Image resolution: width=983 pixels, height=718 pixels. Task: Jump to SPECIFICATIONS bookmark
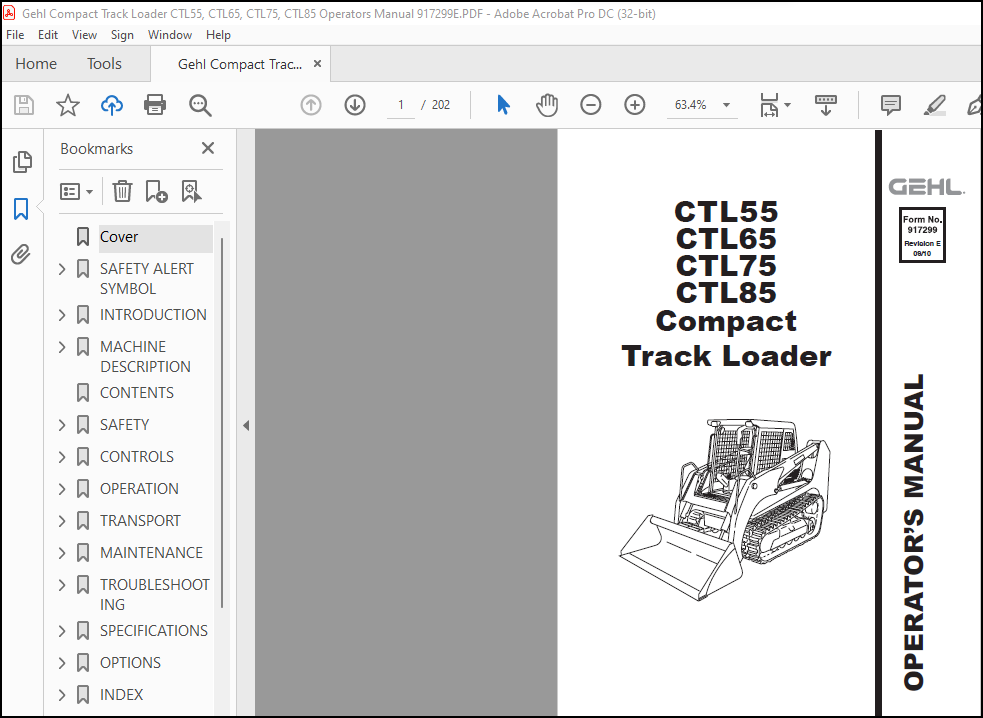(x=154, y=631)
